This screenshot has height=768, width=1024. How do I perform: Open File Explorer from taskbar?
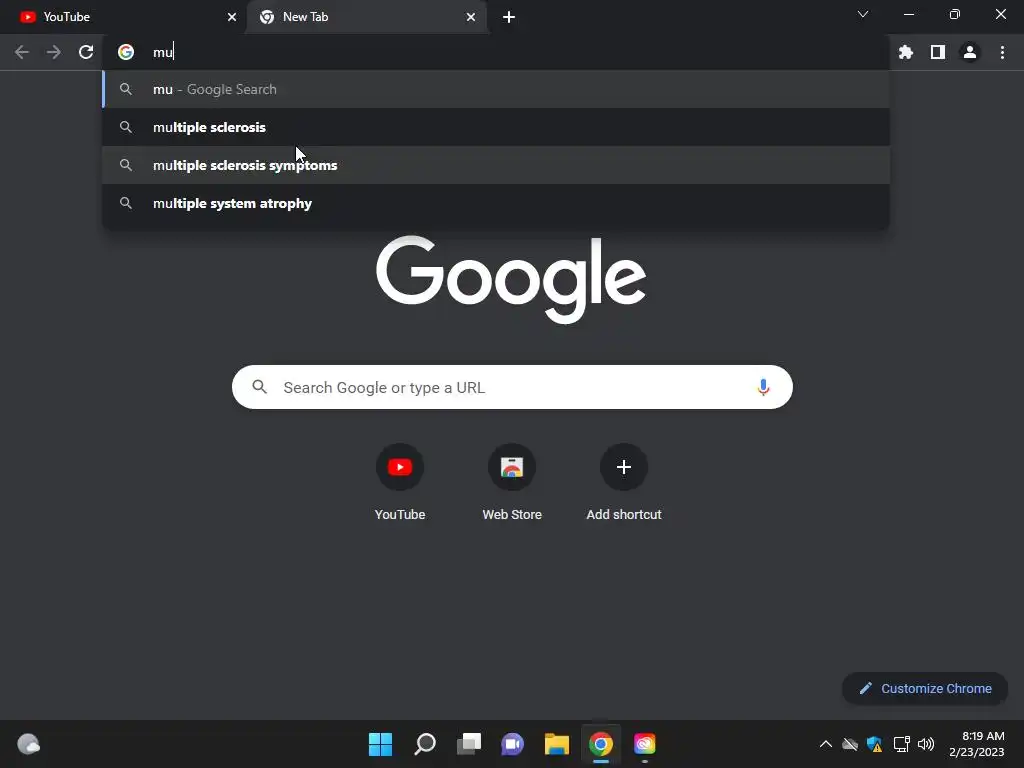pyautogui.click(x=556, y=744)
